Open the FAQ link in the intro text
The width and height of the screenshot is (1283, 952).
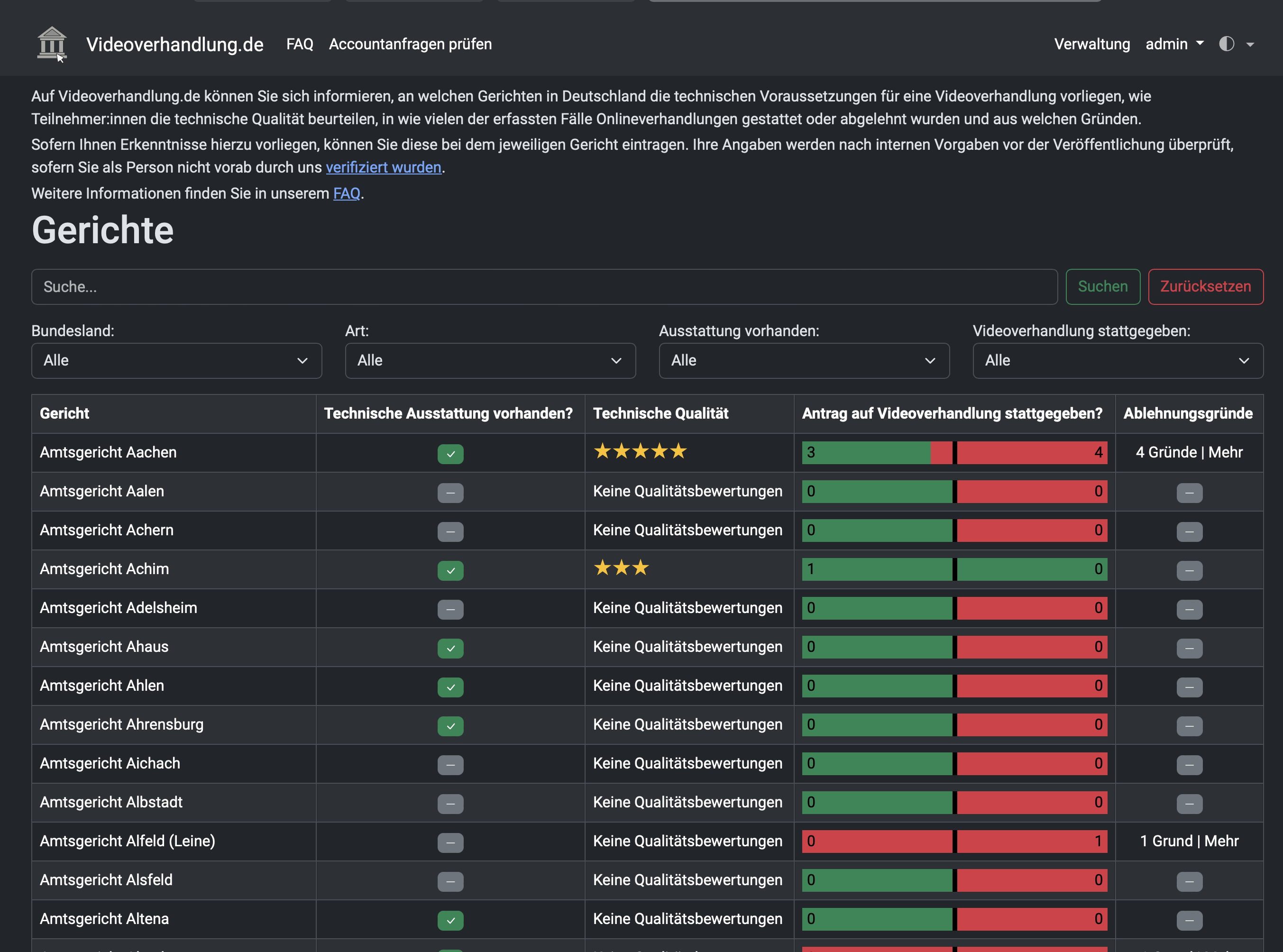[347, 193]
